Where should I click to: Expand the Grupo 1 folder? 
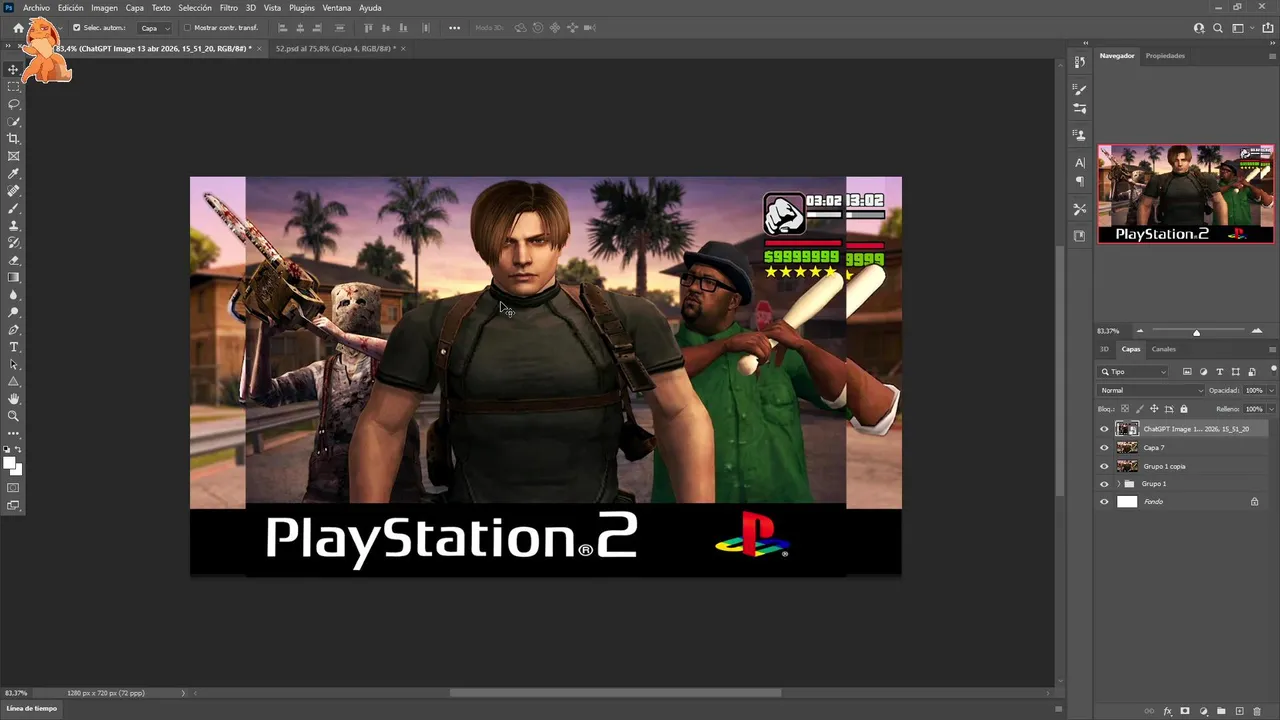[1119, 484]
